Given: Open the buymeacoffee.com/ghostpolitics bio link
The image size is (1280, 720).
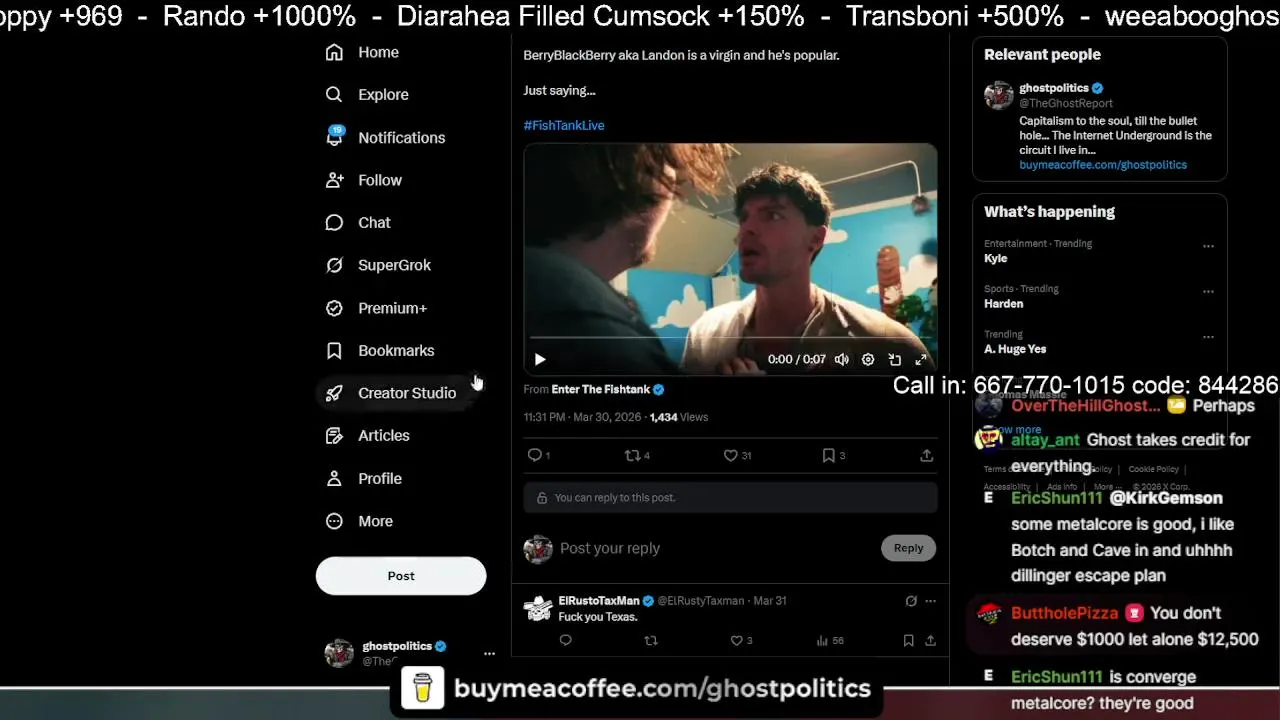Looking at the screenshot, I should (x=1103, y=165).
